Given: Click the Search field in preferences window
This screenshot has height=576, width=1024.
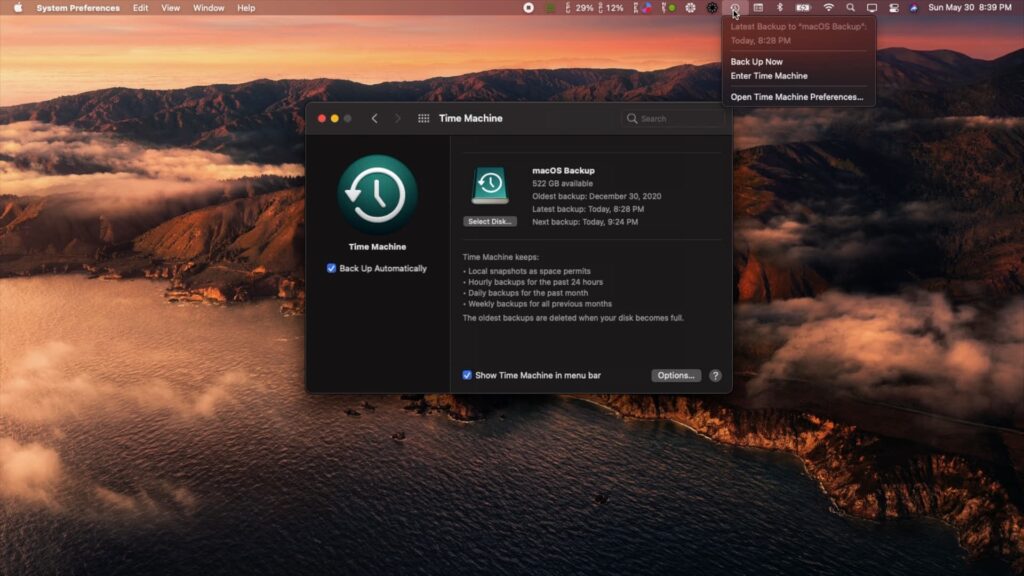Looking at the screenshot, I should (x=673, y=118).
